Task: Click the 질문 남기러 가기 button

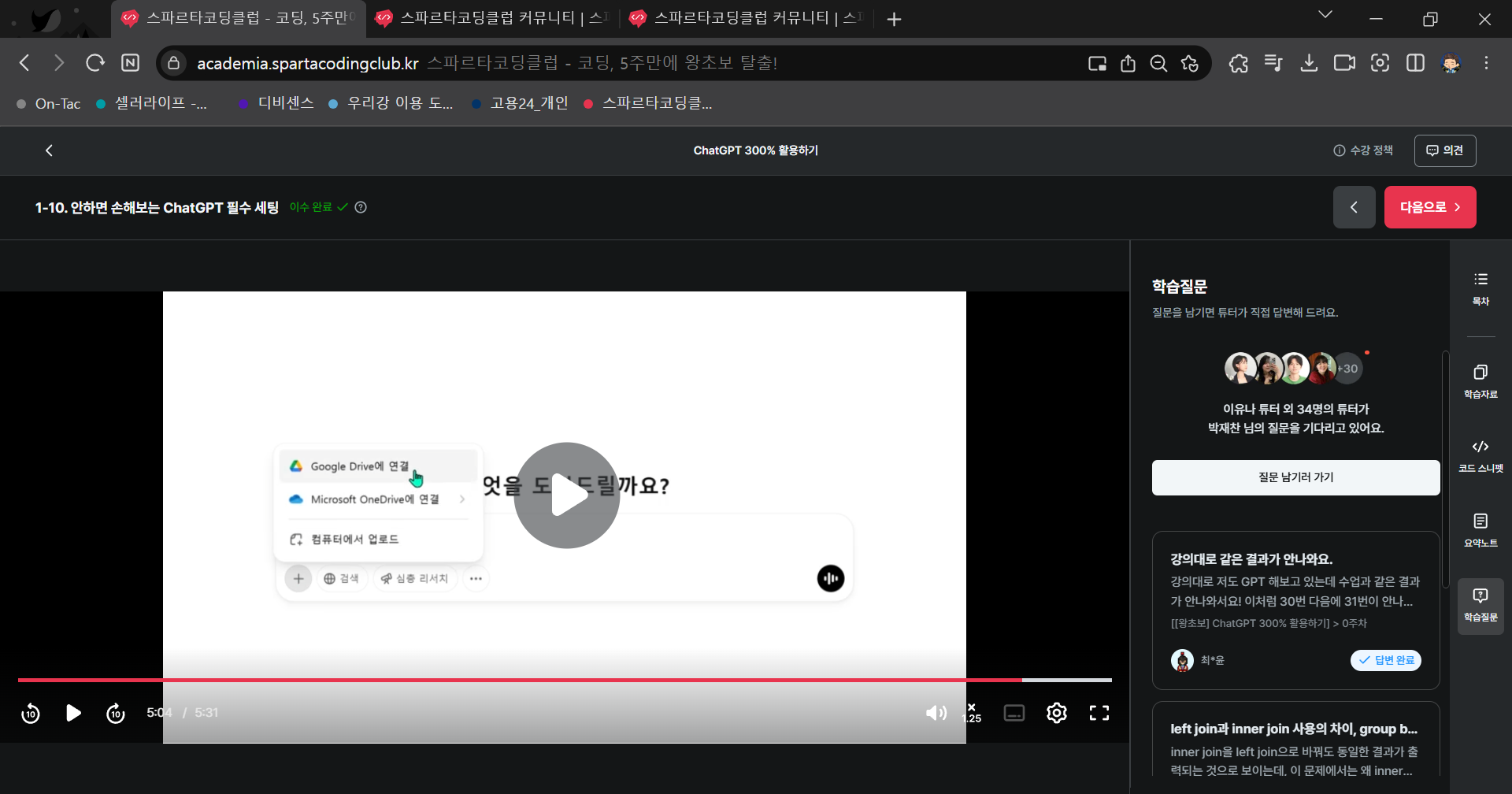Action: pos(1295,477)
